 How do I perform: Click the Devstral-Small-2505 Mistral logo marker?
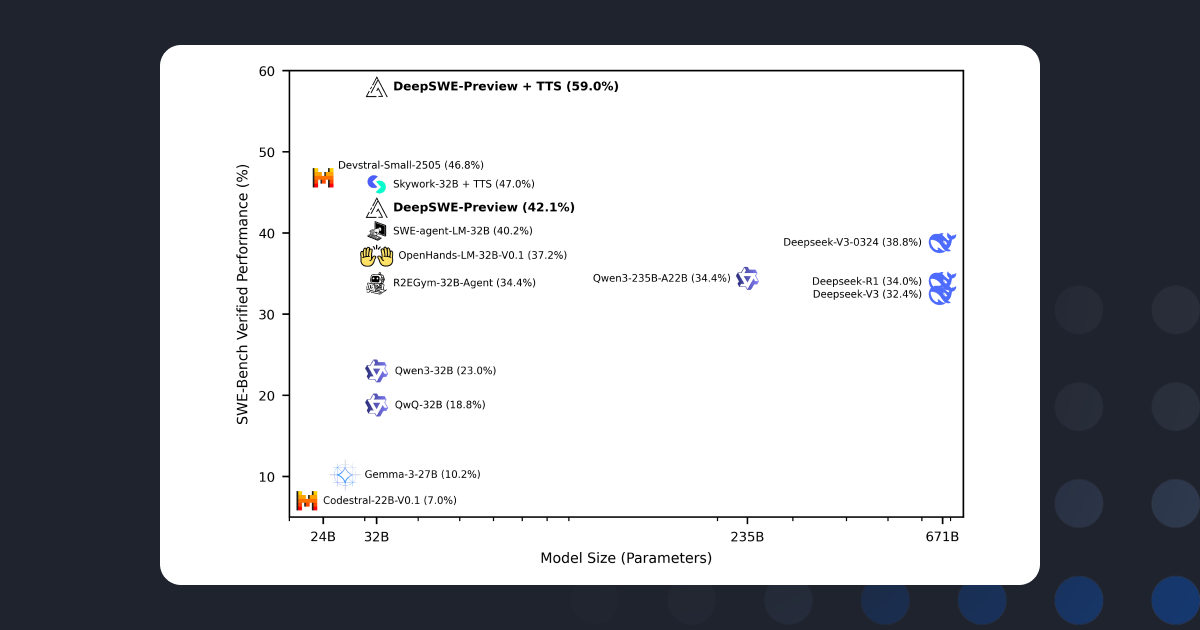[323, 178]
